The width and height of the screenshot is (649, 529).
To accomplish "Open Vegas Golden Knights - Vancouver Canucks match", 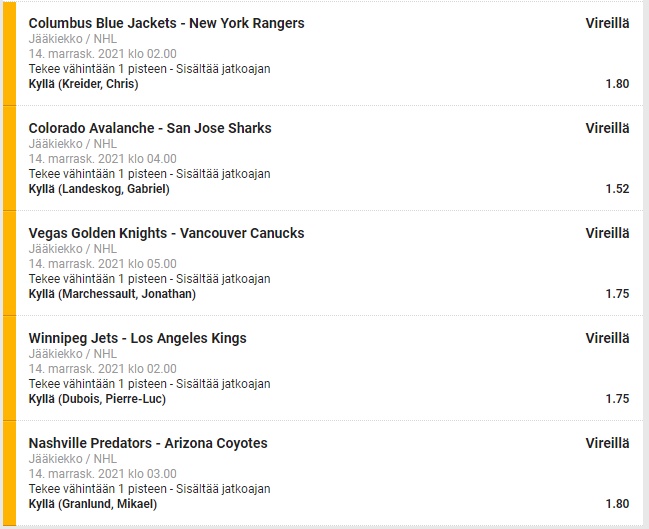I will point(166,233).
